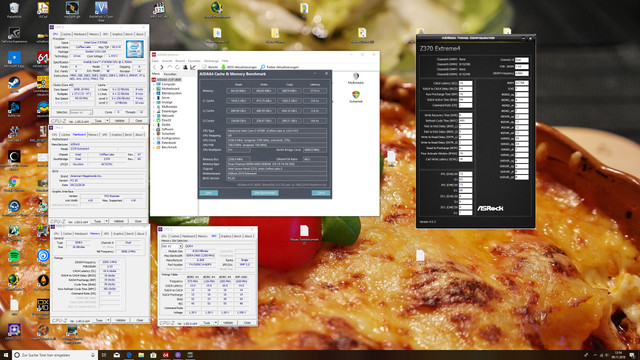Click the forward arrow in AIDA64 toolbar
The width and height of the screenshot is (640, 360).
coord(162,67)
